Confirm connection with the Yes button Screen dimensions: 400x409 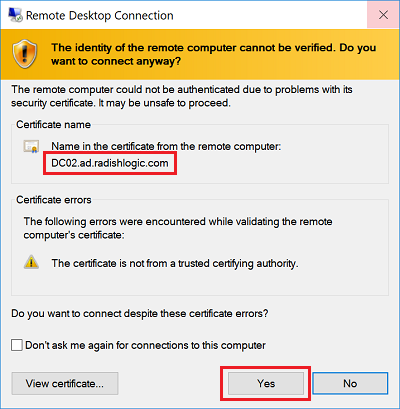(266, 383)
